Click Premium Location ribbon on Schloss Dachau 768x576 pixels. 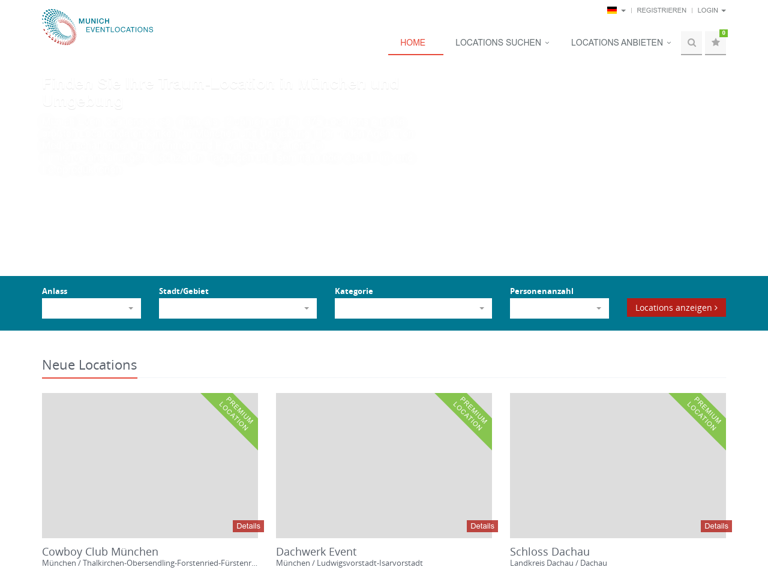pos(704,415)
